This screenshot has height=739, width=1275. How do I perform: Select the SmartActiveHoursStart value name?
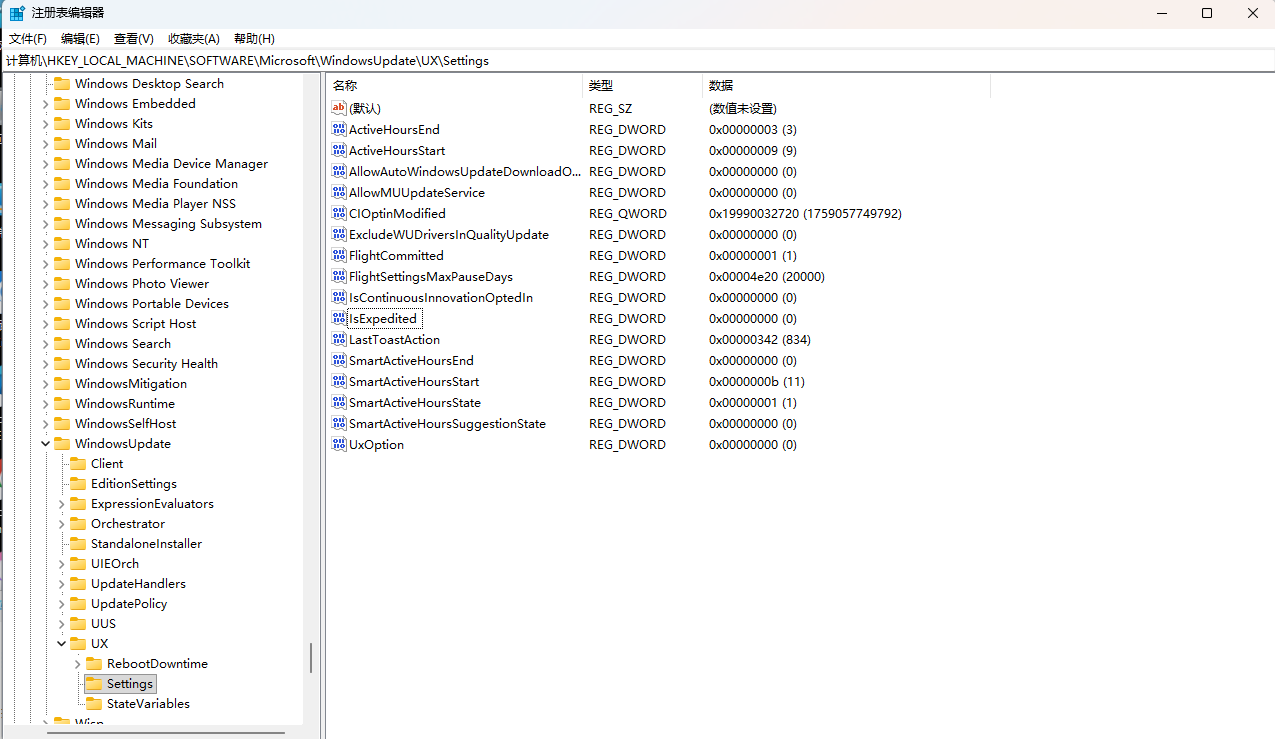point(414,381)
